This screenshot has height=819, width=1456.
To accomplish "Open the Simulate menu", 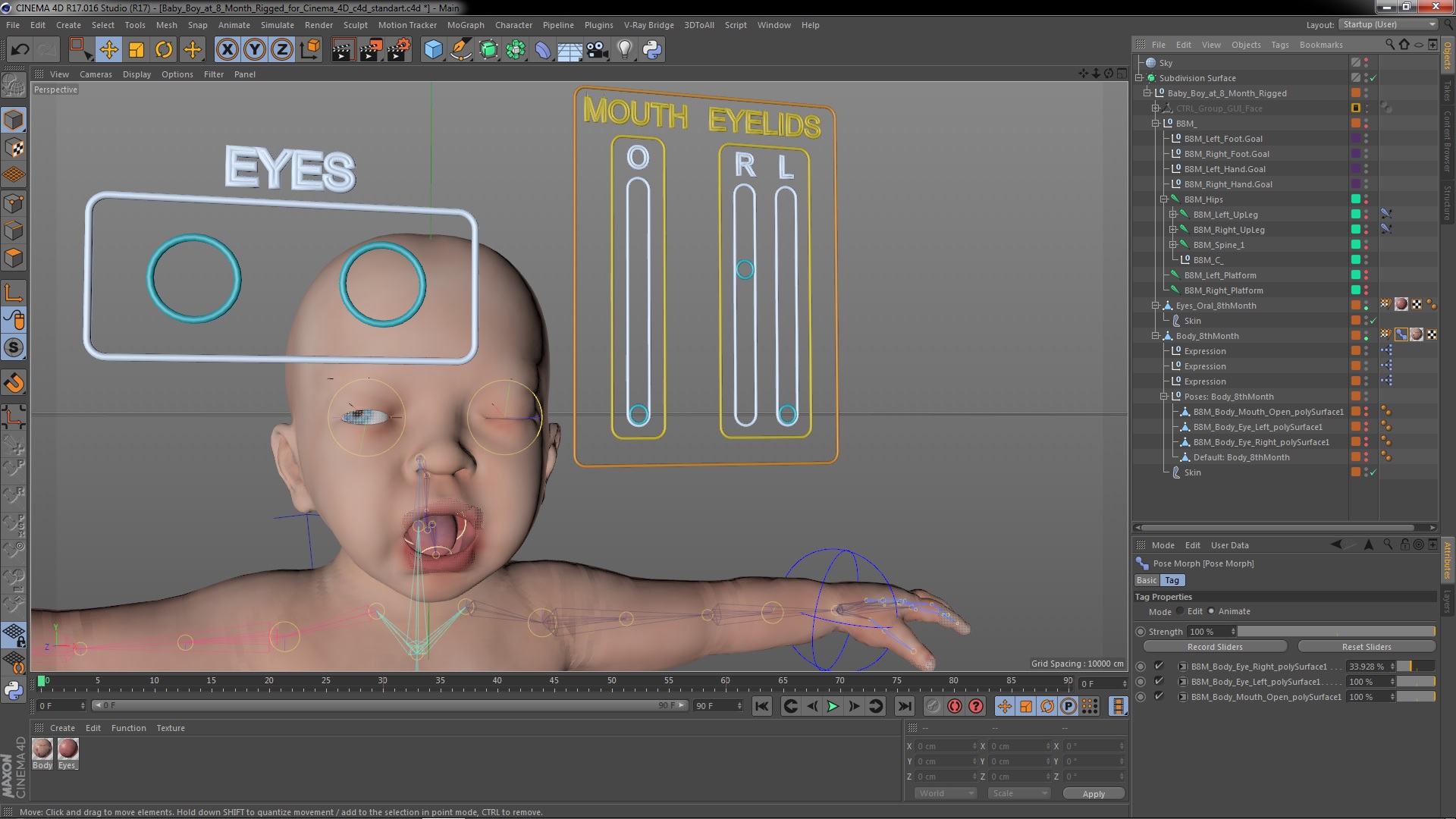I will [278, 25].
